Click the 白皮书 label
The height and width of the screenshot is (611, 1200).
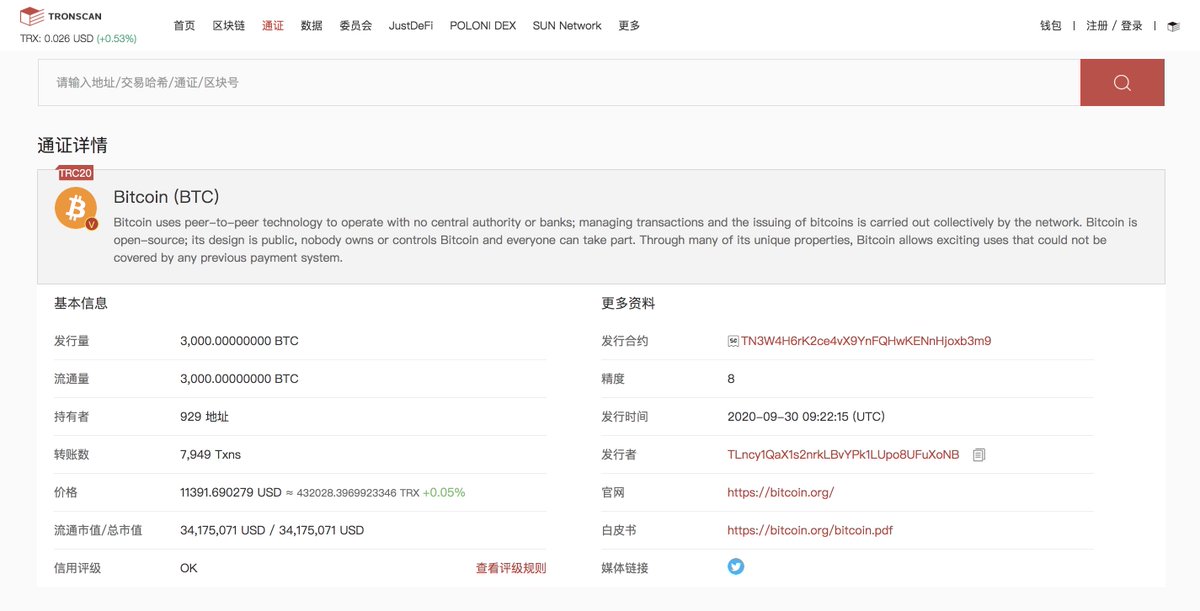[x=619, y=531]
